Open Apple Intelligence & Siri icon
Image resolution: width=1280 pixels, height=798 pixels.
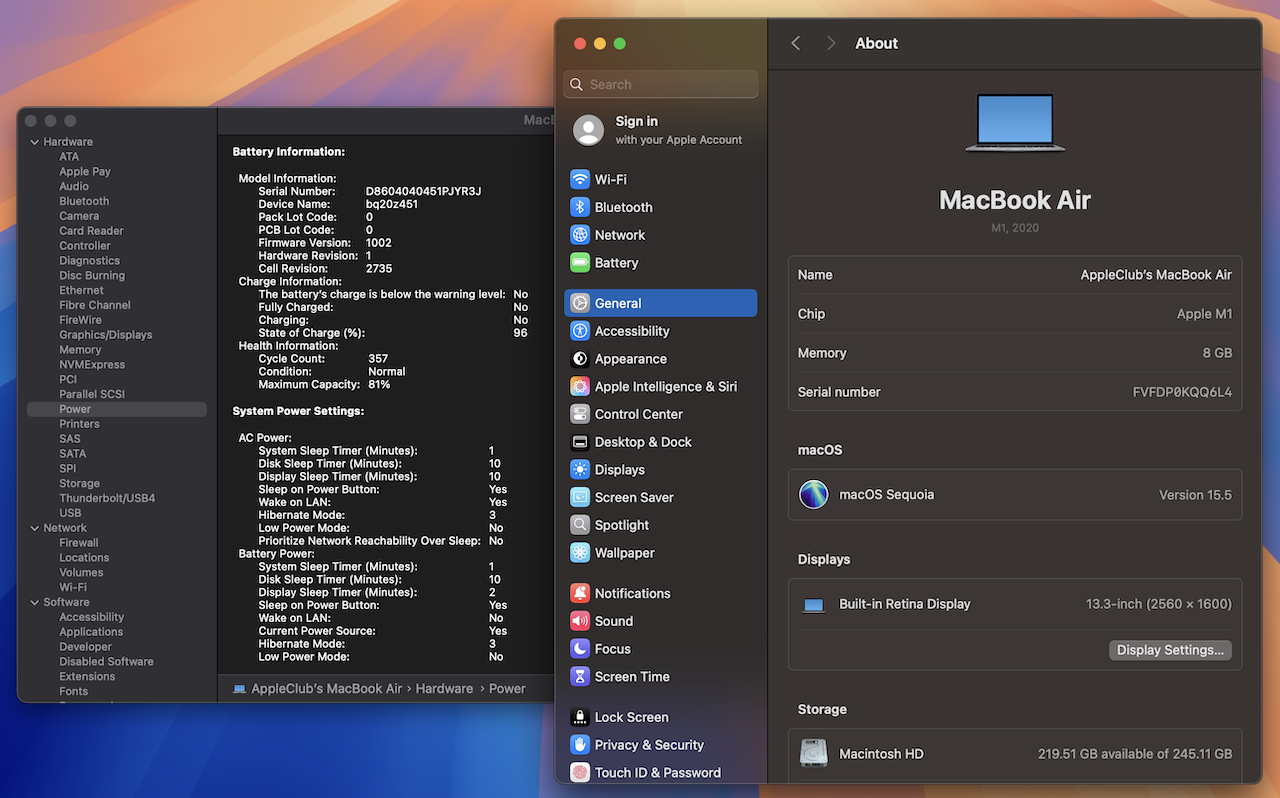(x=580, y=386)
